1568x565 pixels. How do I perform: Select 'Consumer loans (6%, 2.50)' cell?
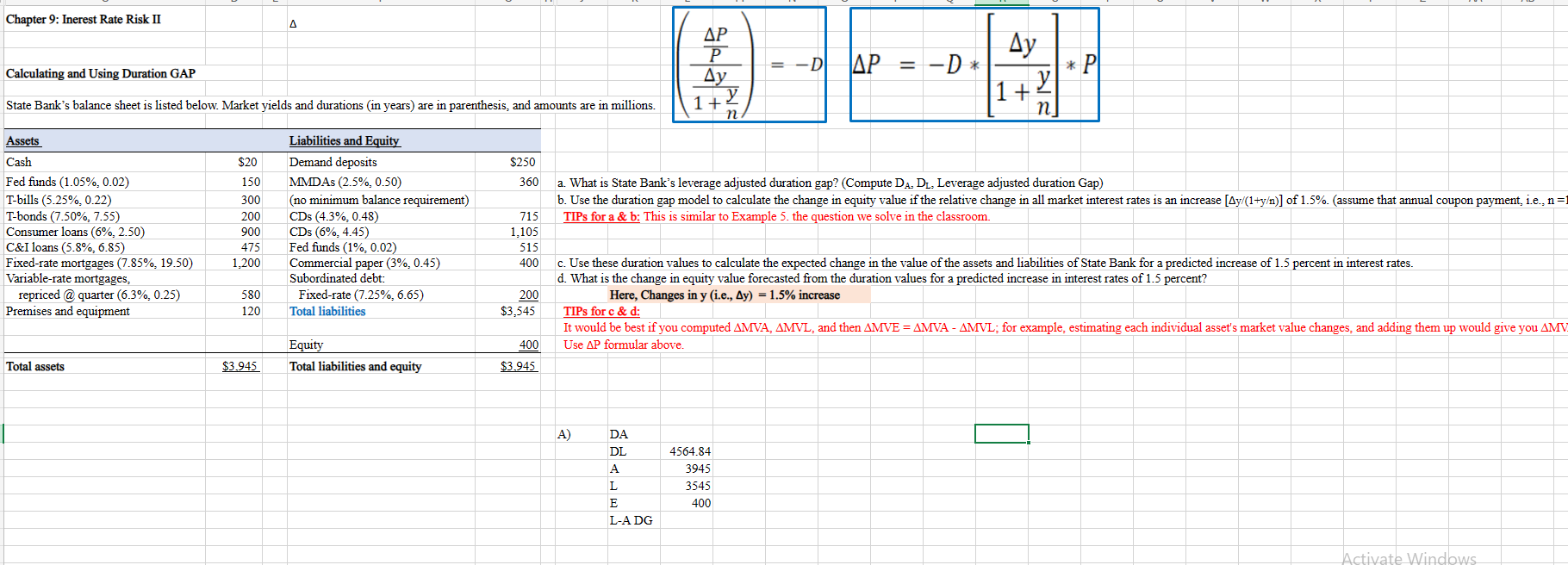75,232
